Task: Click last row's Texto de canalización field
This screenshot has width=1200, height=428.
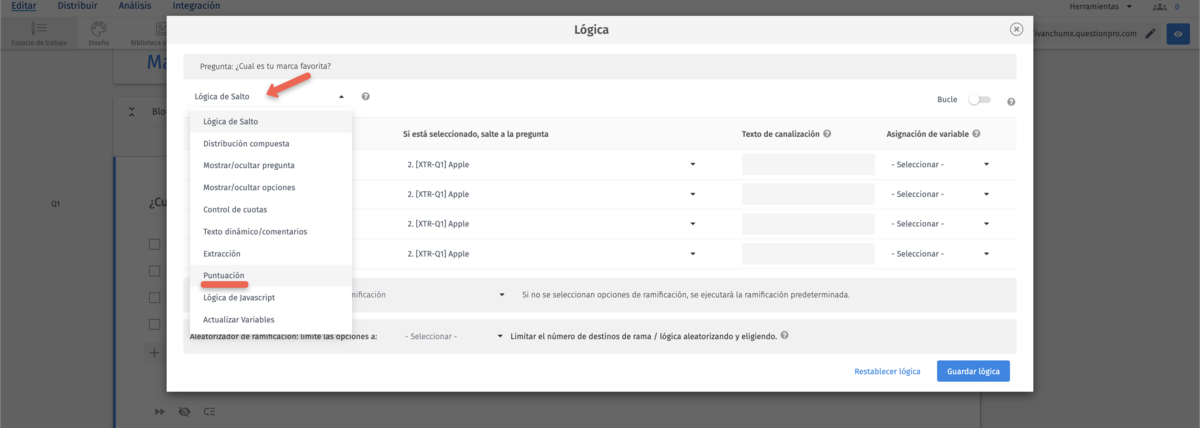Action: point(808,254)
